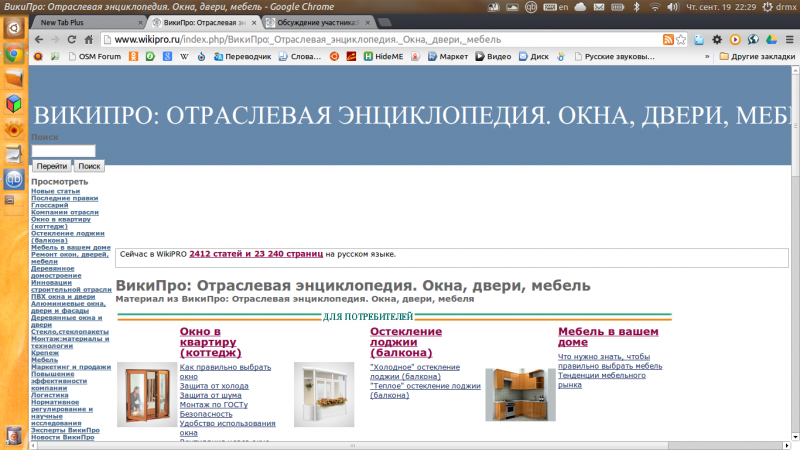The image size is (800, 450).
Task: Switch to Обсуждение участника tab
Action: [x=317, y=22]
